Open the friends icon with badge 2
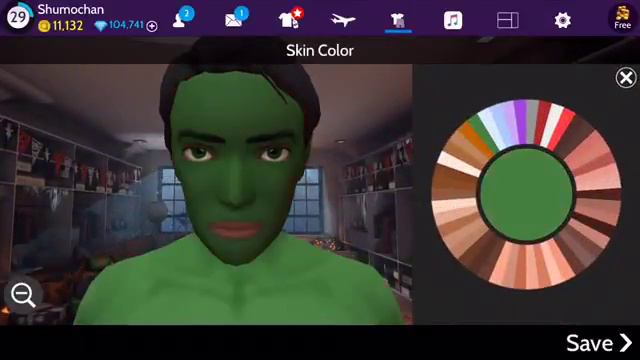This screenshot has width=640, height=360. coord(182,18)
